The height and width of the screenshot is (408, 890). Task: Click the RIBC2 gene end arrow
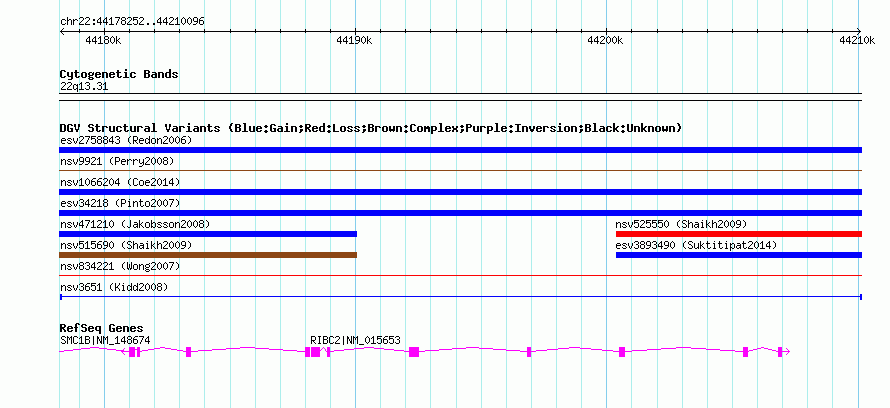click(787, 352)
